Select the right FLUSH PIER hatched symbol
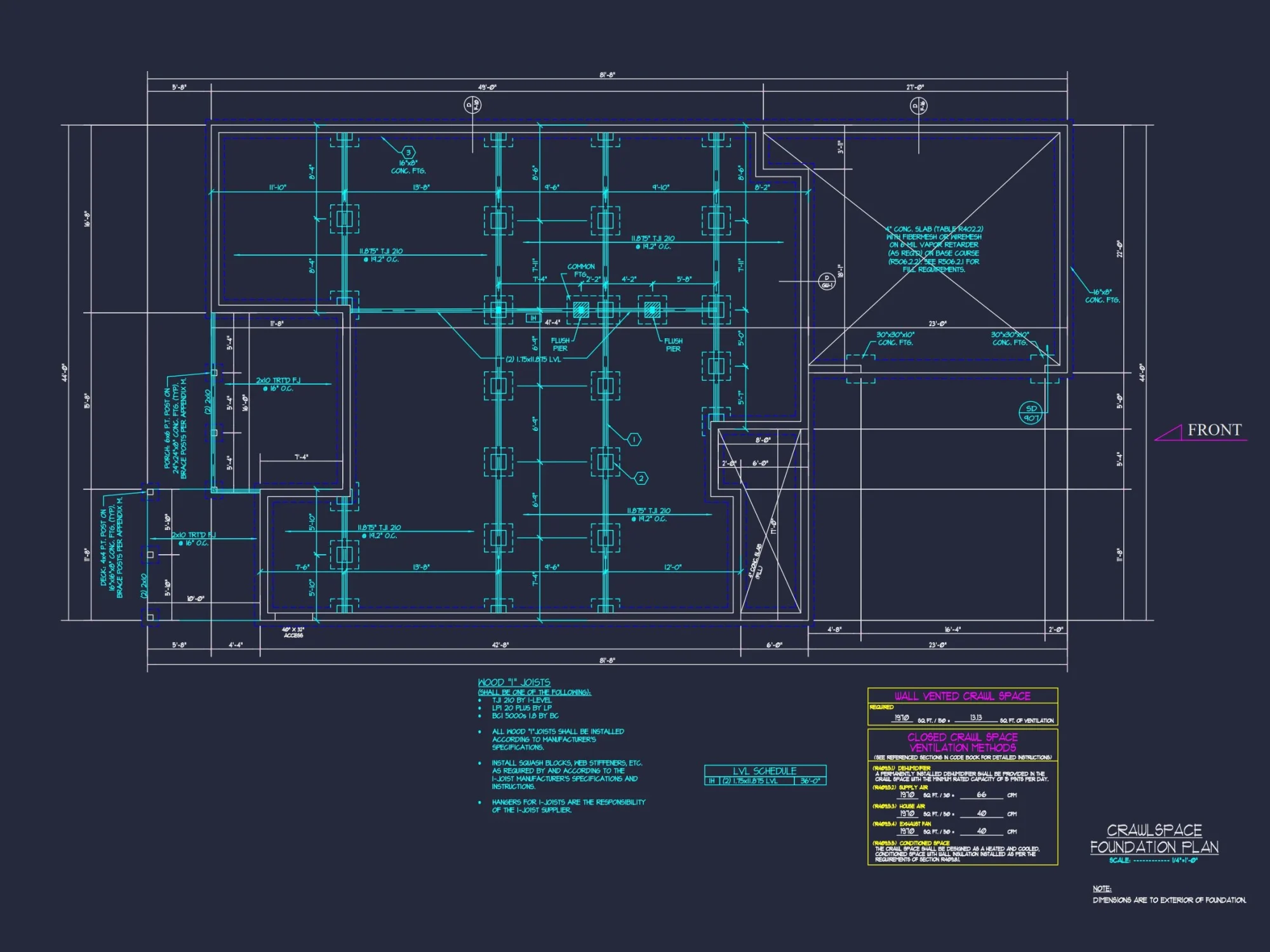 tap(653, 310)
